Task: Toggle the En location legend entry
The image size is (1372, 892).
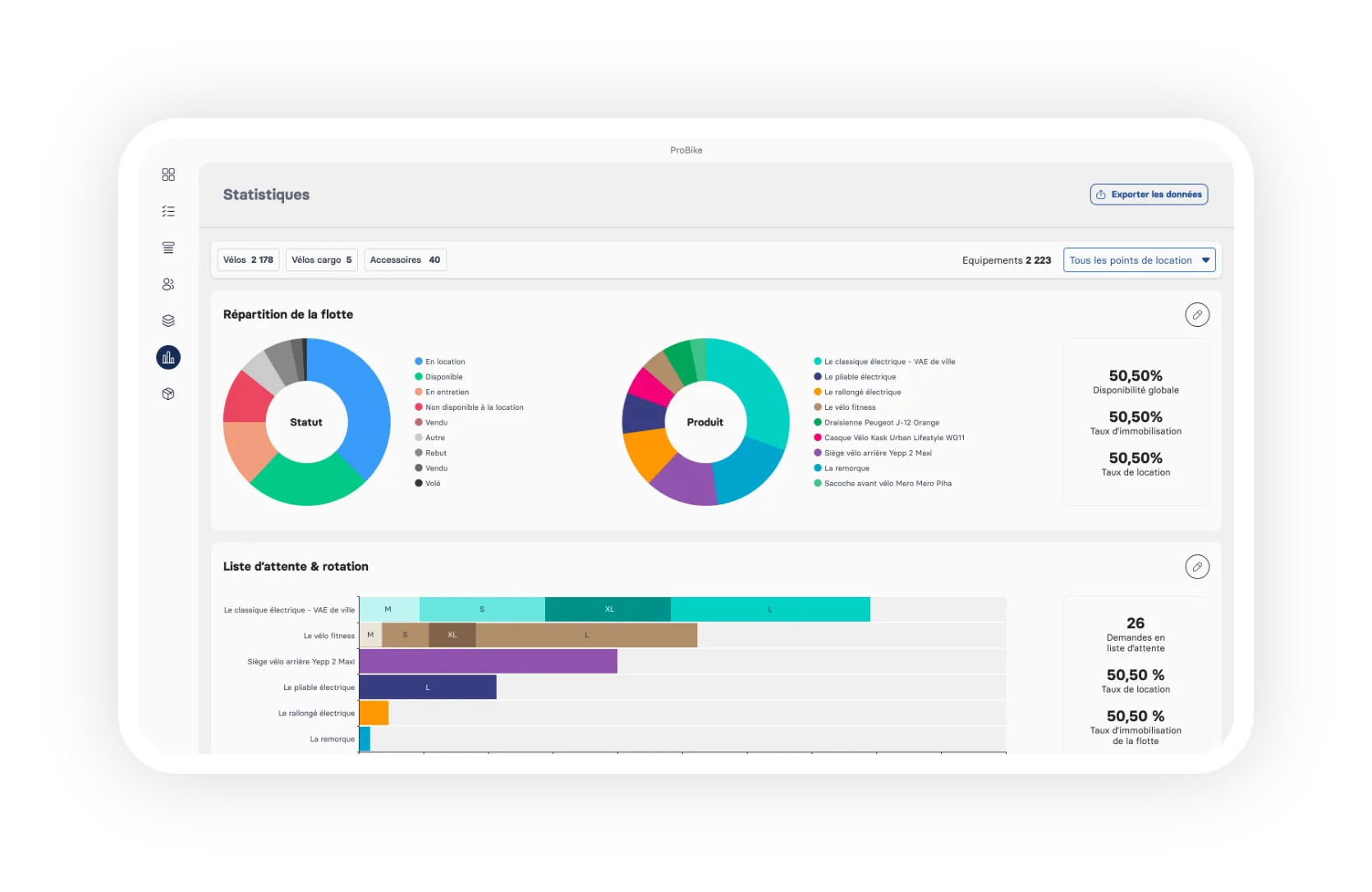Action: (440, 361)
